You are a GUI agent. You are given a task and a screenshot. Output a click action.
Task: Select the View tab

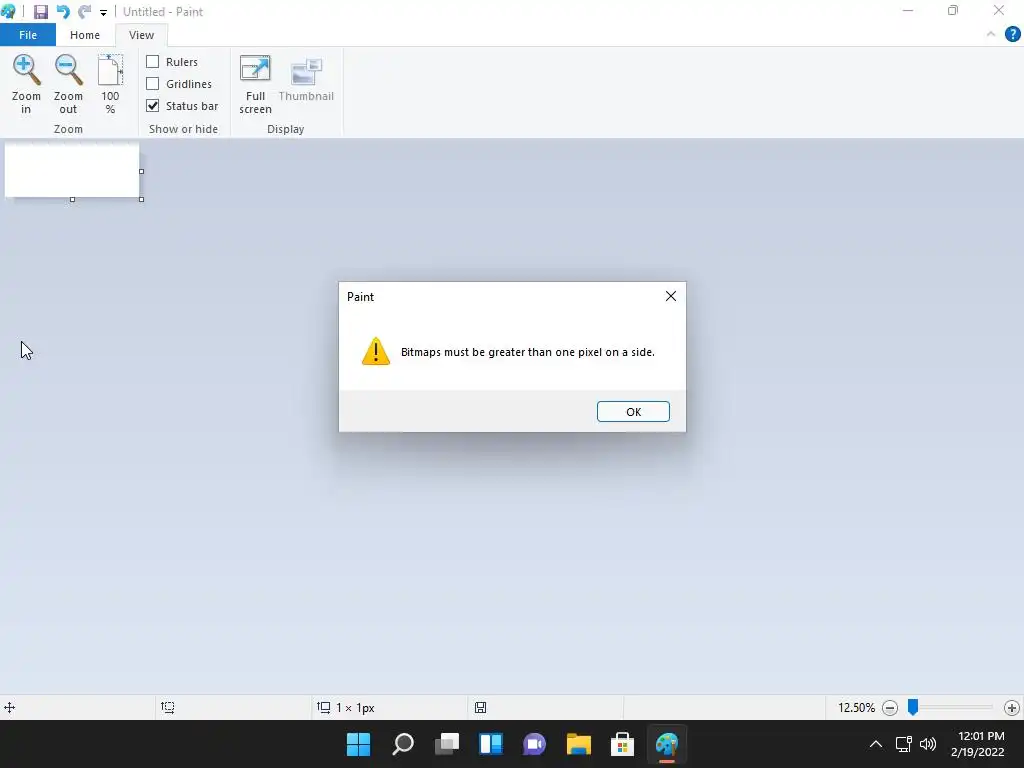(141, 35)
